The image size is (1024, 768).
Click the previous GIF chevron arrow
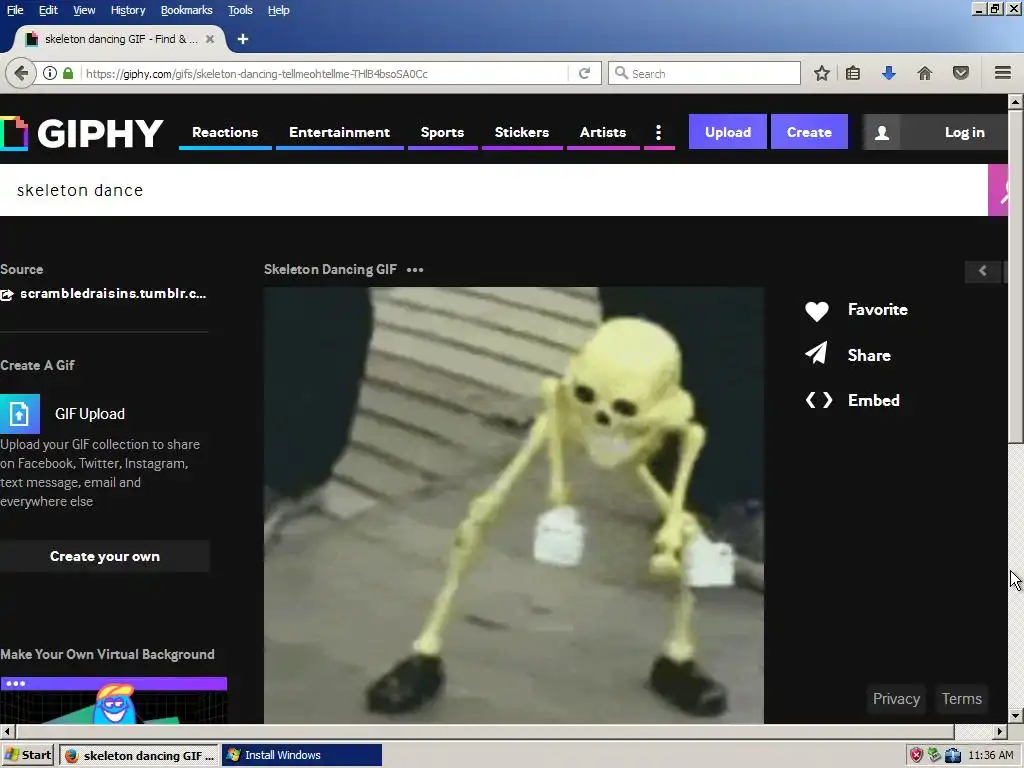click(x=982, y=270)
